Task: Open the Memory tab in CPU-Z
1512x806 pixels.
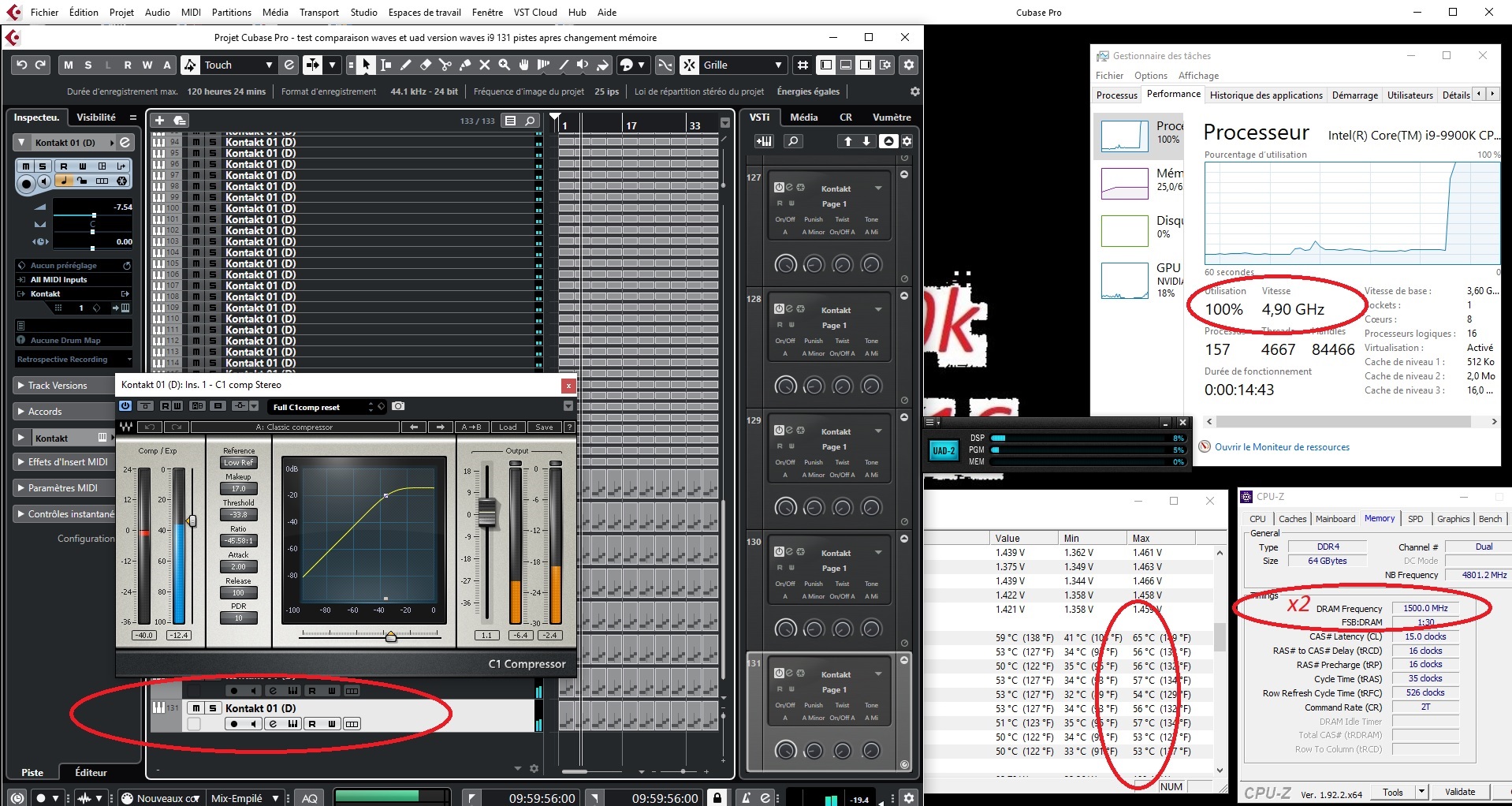Action: click(x=1380, y=518)
